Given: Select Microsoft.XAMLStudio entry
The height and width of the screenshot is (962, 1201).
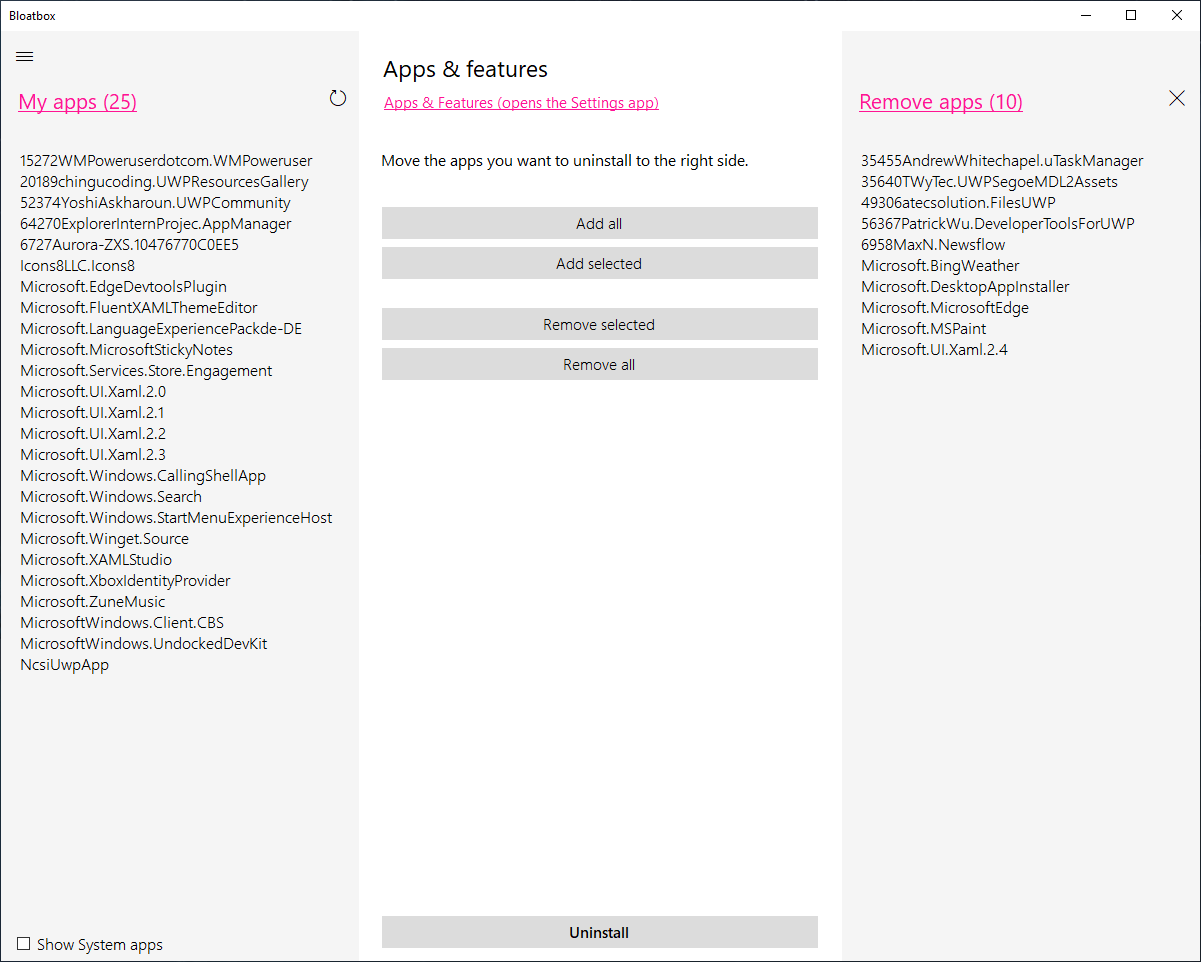Looking at the screenshot, I should [x=96, y=560].
